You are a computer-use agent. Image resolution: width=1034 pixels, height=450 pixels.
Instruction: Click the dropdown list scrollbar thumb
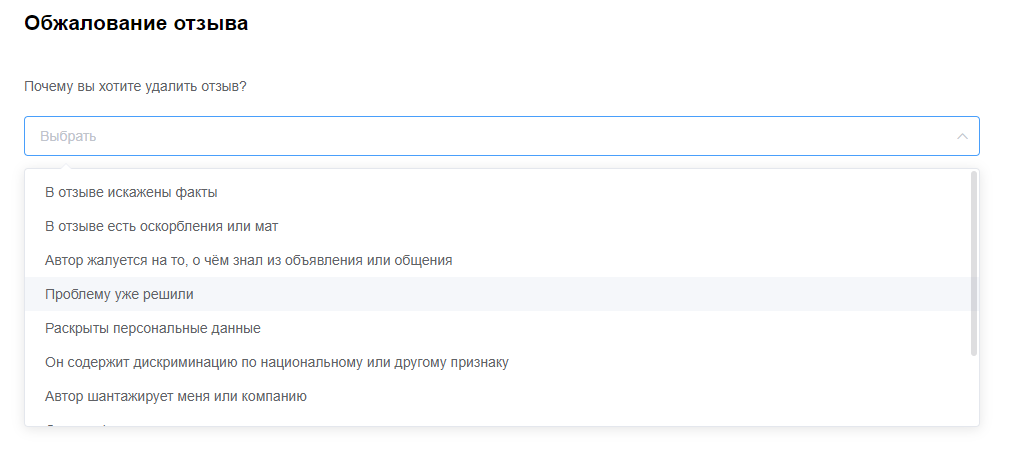pos(974,263)
